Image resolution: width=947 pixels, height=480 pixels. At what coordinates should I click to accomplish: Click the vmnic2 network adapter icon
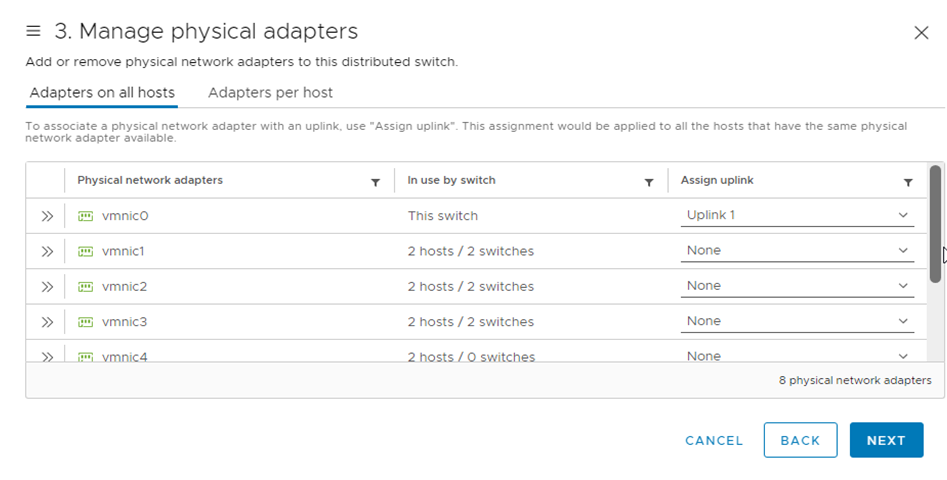(x=86, y=287)
